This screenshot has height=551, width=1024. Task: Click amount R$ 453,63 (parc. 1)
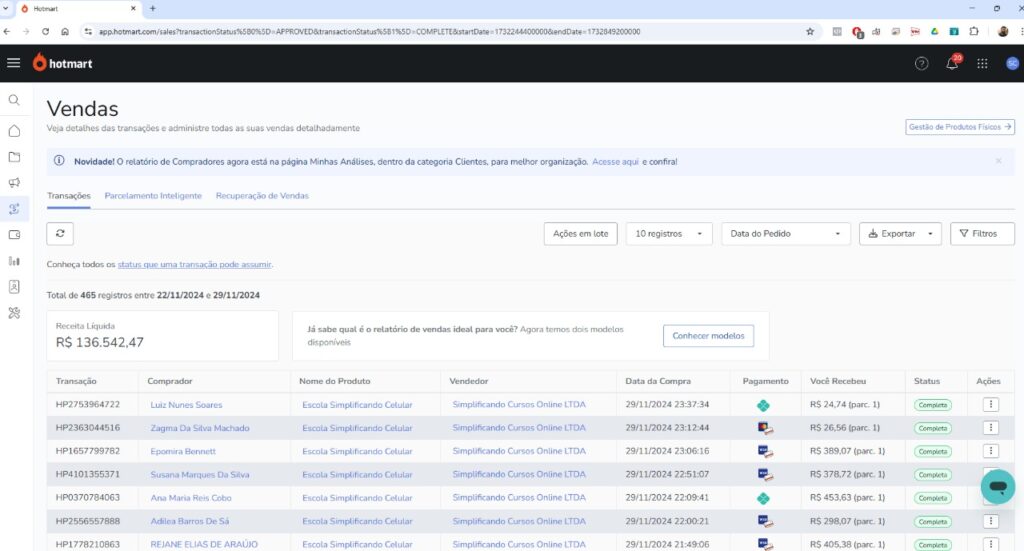pyautogui.click(x=847, y=497)
